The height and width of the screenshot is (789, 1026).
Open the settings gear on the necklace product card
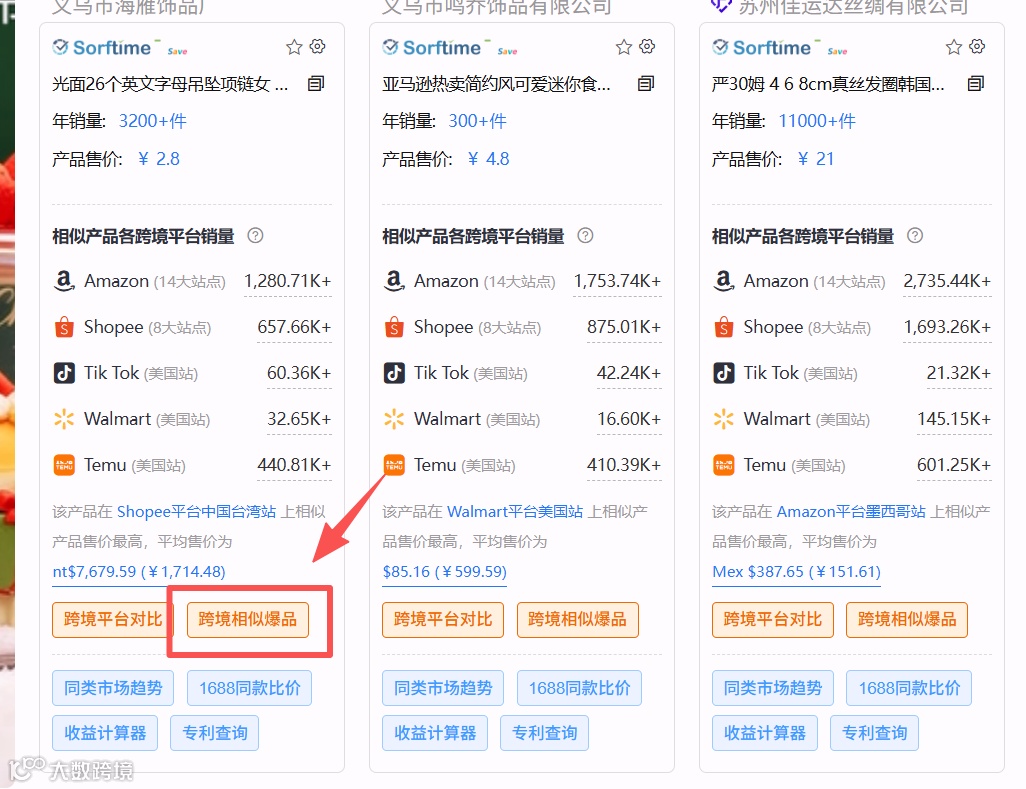point(317,46)
